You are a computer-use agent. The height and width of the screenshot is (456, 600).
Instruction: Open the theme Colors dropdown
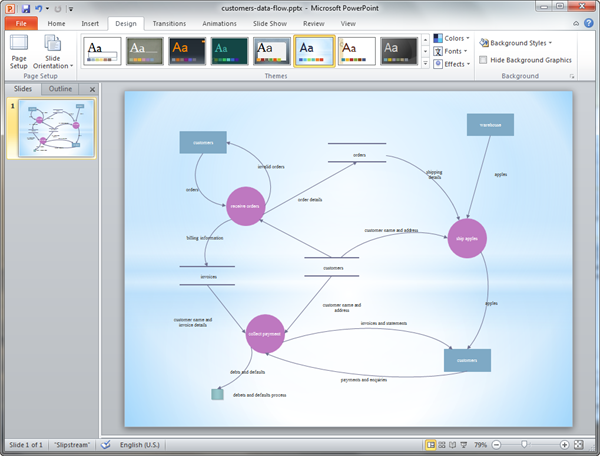453,40
